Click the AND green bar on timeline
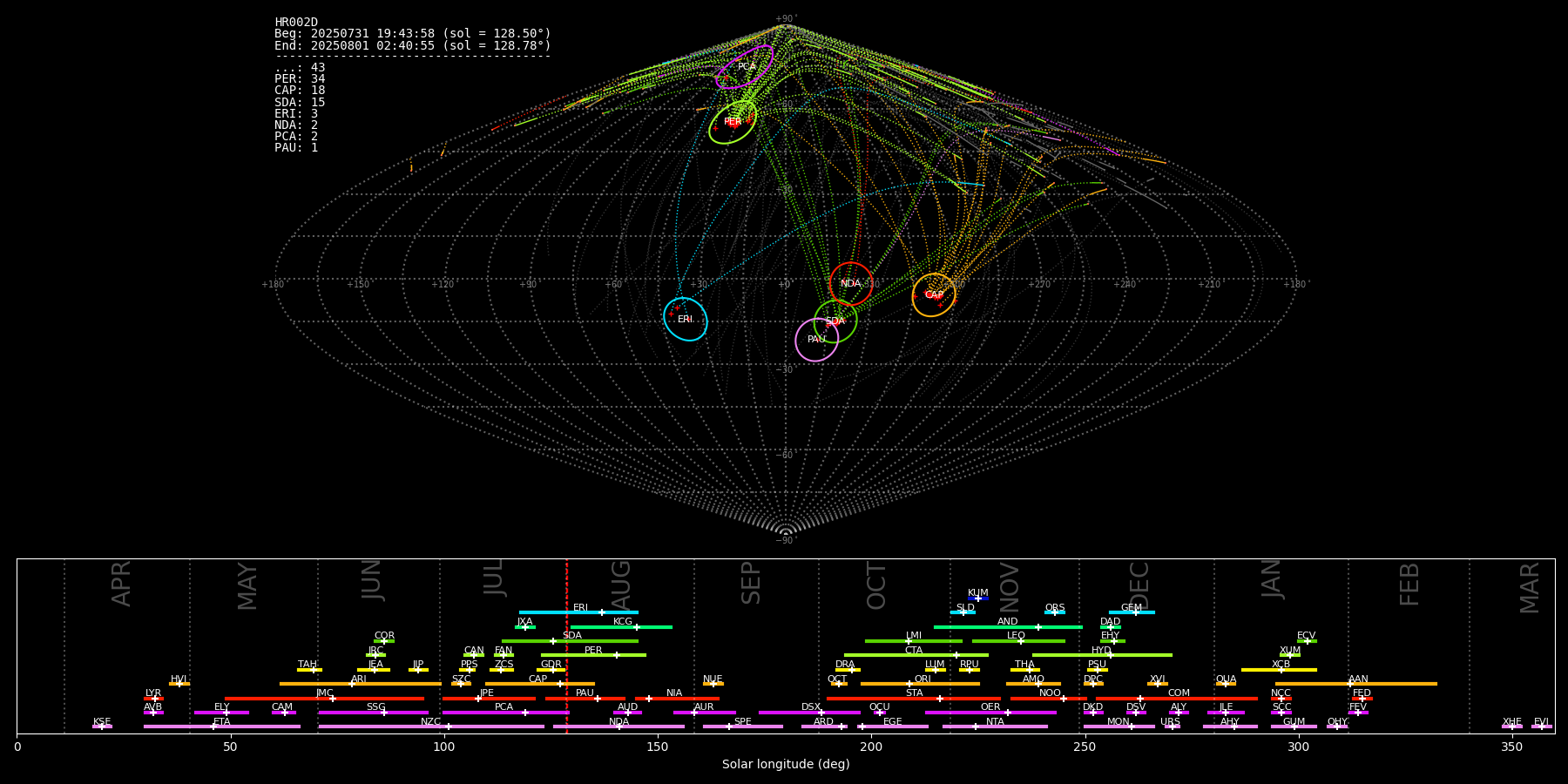The width and height of the screenshot is (1568, 784). pyautogui.click(x=1008, y=626)
